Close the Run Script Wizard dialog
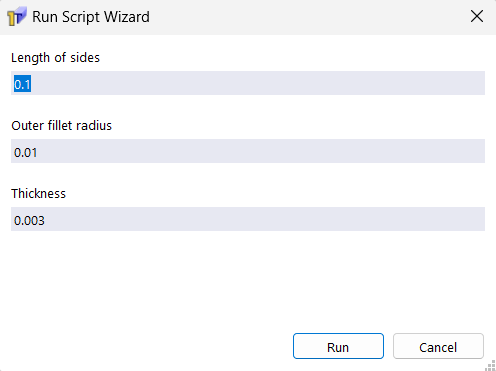The height and width of the screenshot is (371, 496). (x=477, y=16)
